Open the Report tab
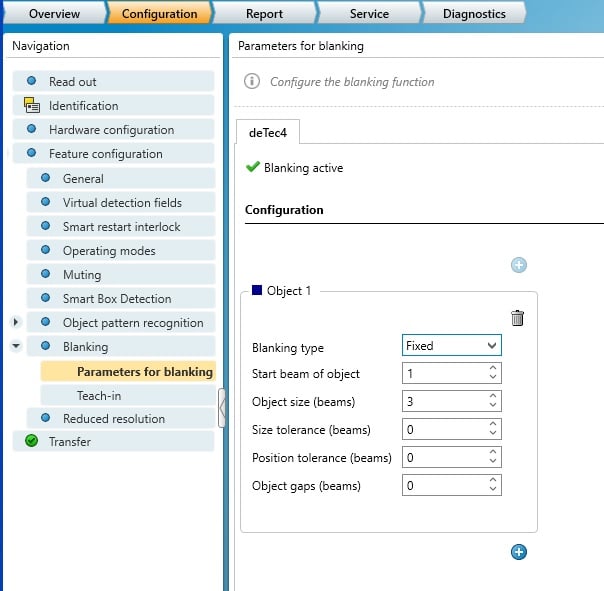Viewport: 604px width, 591px height. coord(264,13)
